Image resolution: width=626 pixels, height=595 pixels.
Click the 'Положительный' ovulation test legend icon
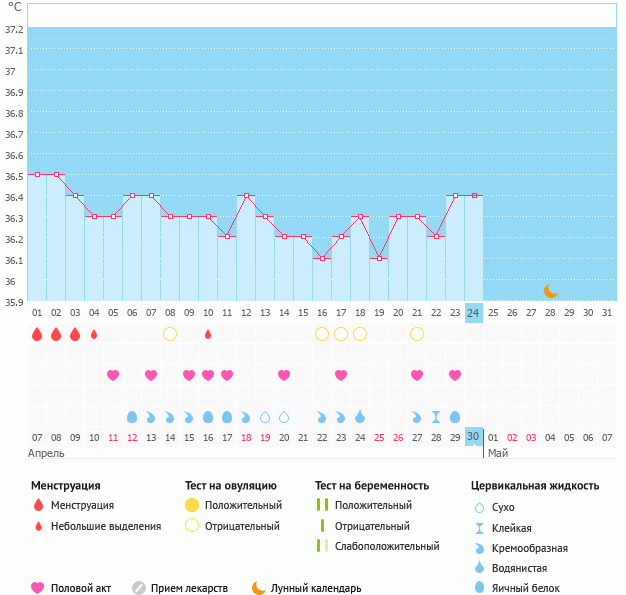click(x=191, y=505)
